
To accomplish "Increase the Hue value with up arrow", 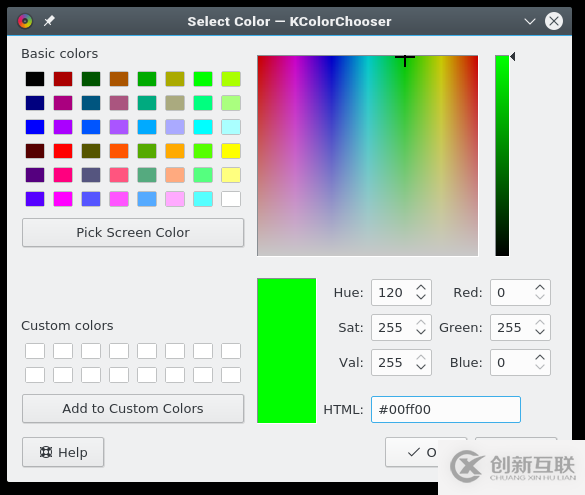I will coord(421,288).
